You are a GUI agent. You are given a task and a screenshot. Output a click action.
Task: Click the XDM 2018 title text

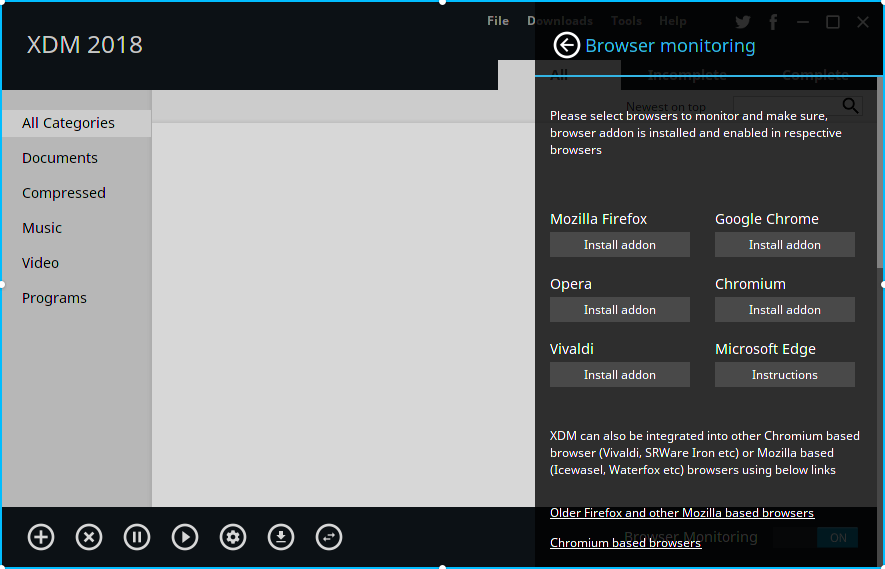click(85, 45)
